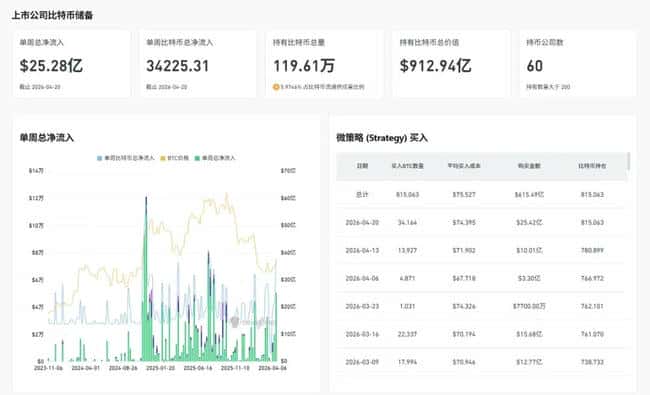Click the 微策略 (Strategy) 买入 table title
650x395 pixels.
[x=382, y=138]
